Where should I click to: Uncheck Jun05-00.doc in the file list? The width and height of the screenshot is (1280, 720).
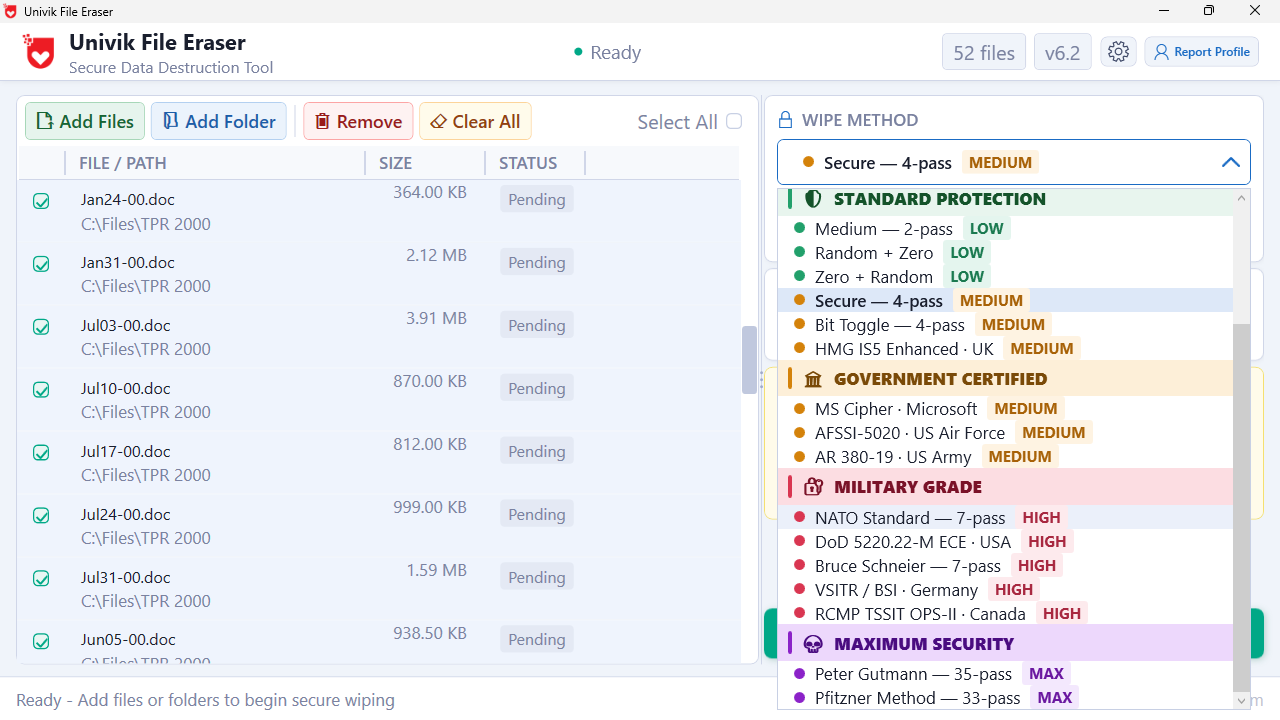tap(41, 640)
